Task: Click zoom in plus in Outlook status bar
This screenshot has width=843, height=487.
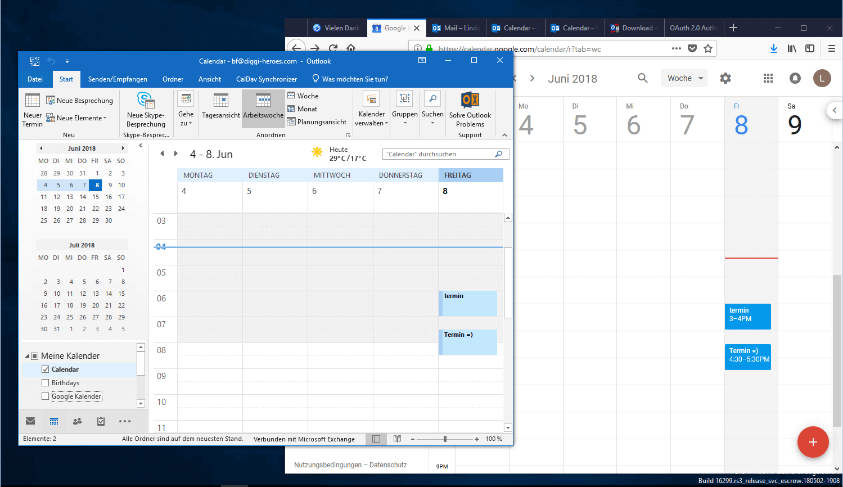Action: tap(476, 439)
